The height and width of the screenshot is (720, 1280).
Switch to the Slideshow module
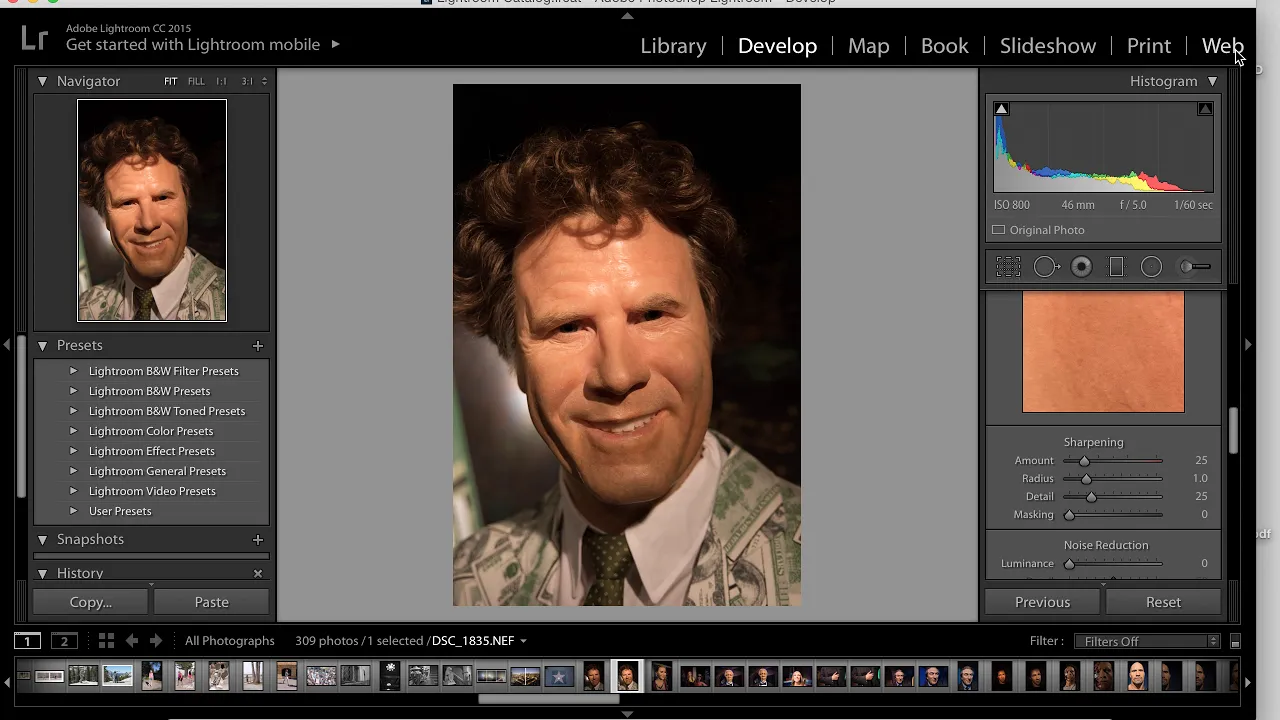pyautogui.click(x=1048, y=46)
